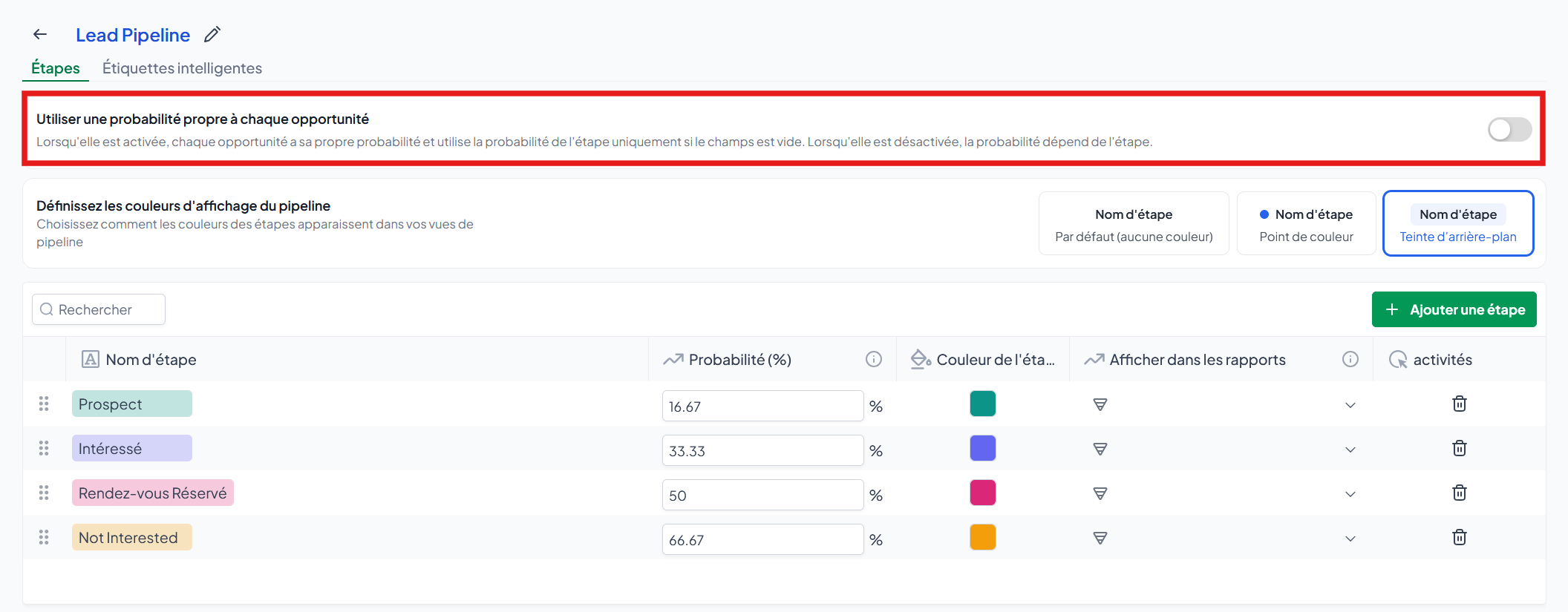1568x612 pixels.
Task: Expand the reports dropdown for Not Interested
Action: click(1350, 539)
